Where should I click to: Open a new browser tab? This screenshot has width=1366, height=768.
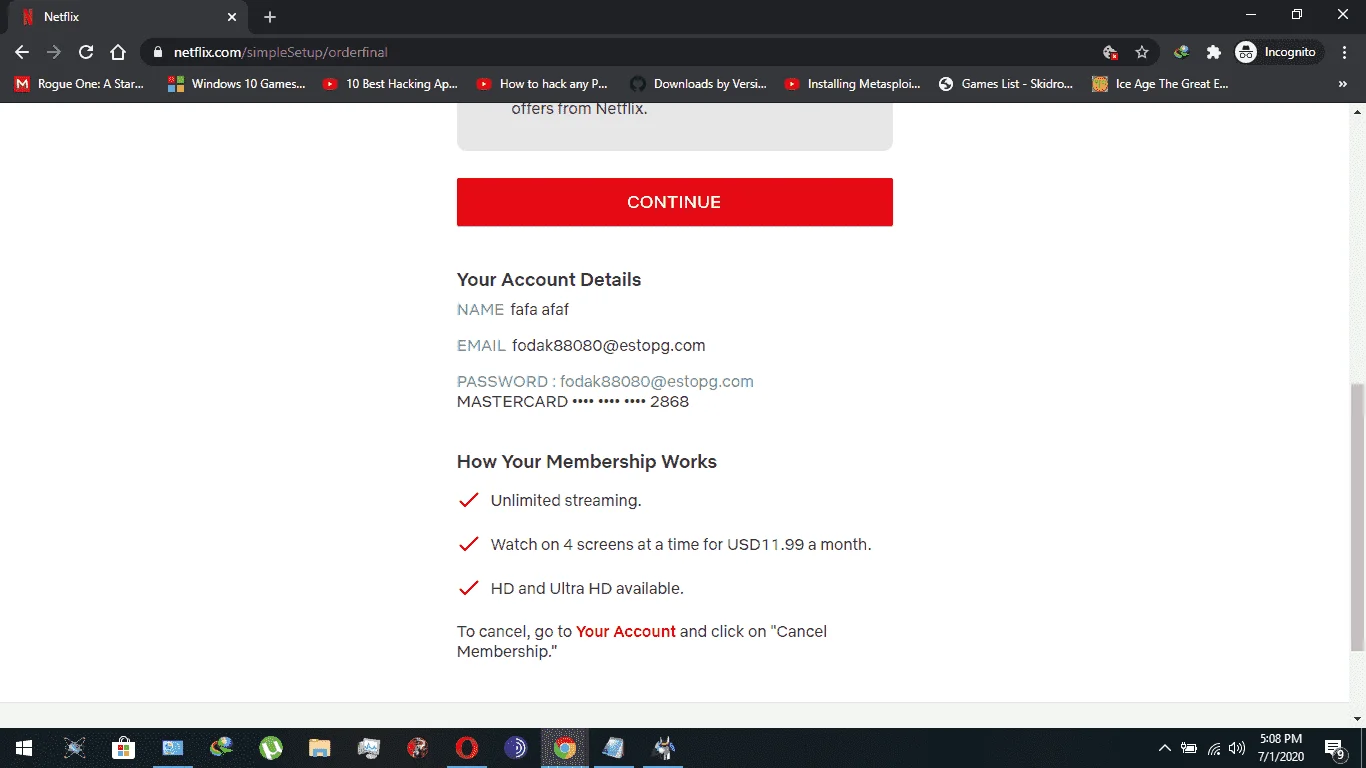pos(270,17)
